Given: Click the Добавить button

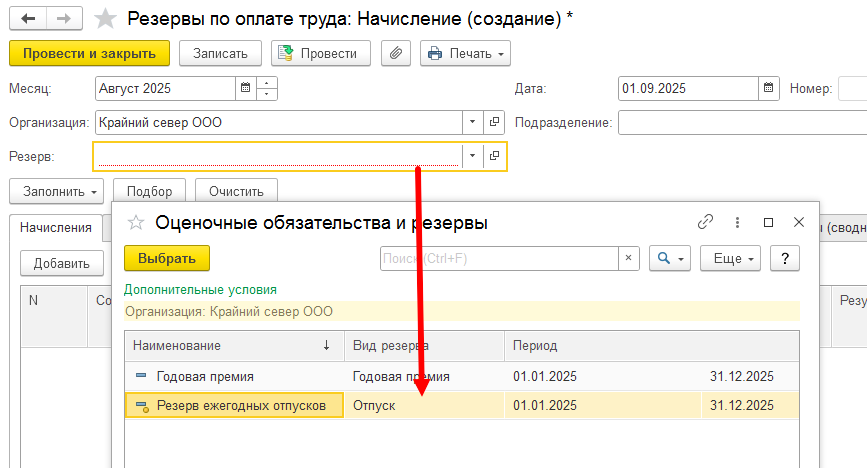Looking at the screenshot, I should point(61,263).
